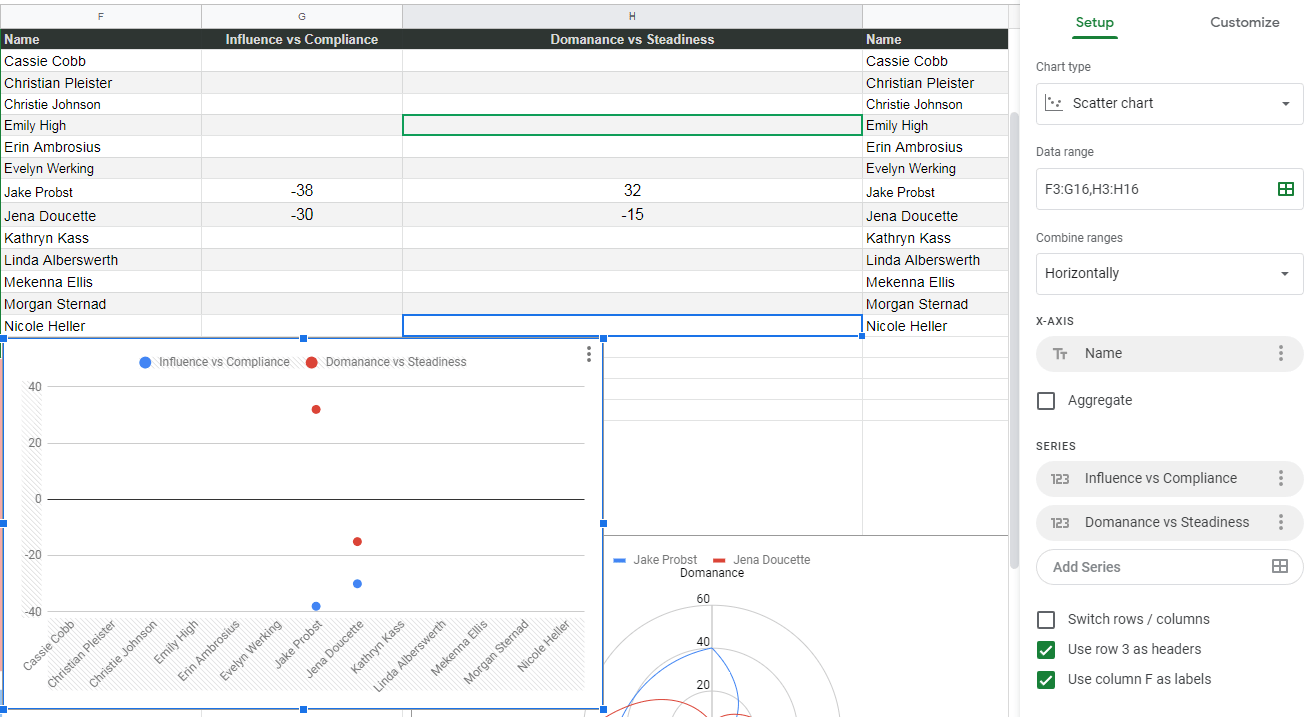Viewport: 1308px width, 717px height.
Task: Select cell with value -15
Action: pos(632,215)
